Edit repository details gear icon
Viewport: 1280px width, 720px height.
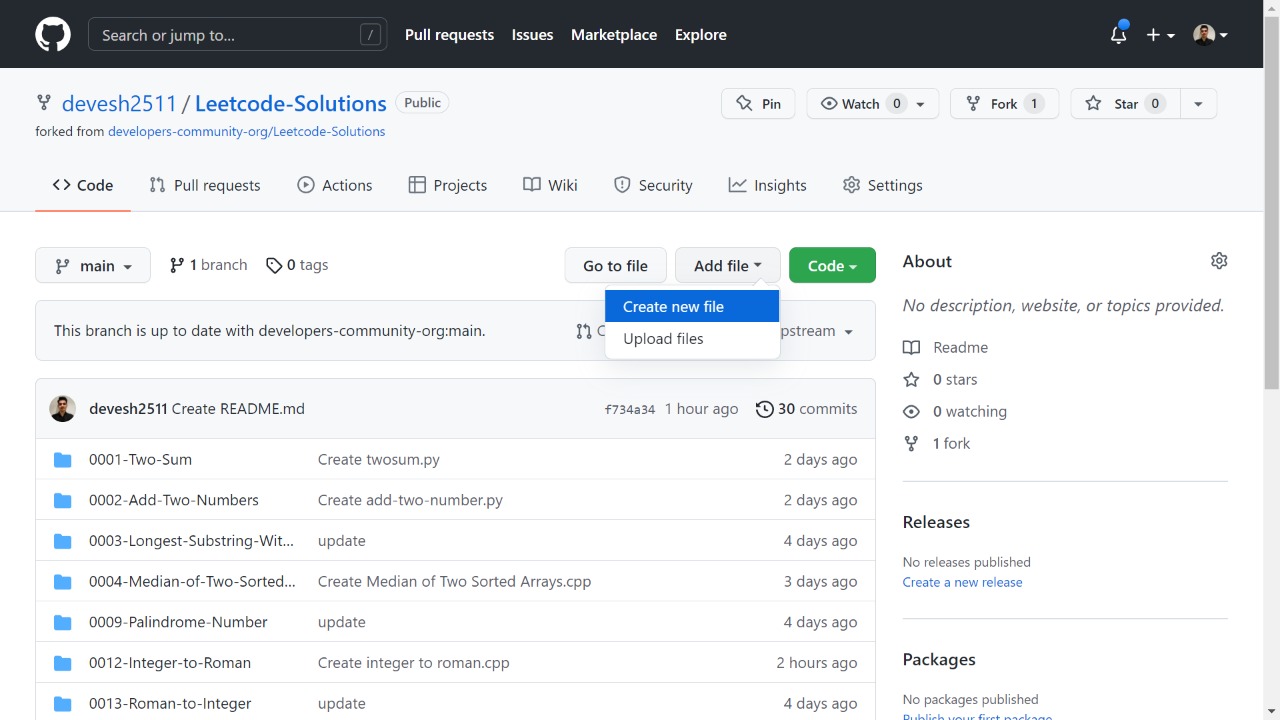pyautogui.click(x=1219, y=261)
